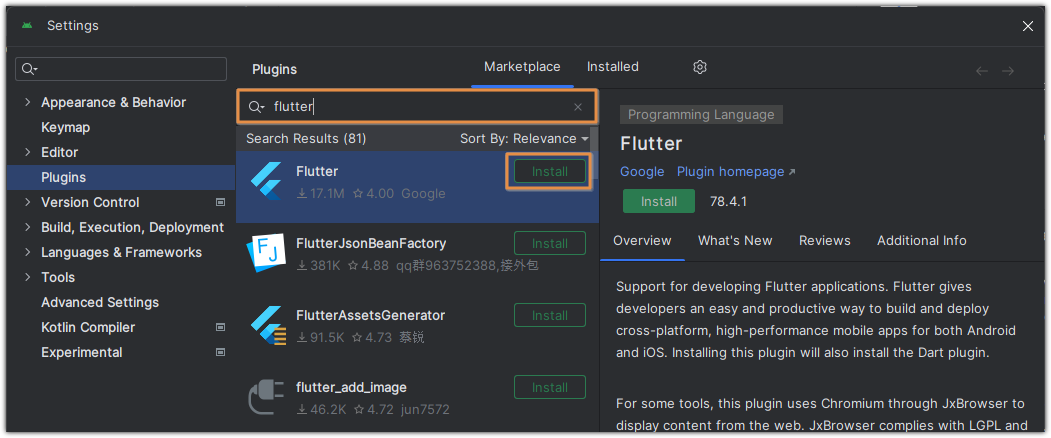Focus the settings search field
The height and width of the screenshot is (438, 1051).
coord(121,69)
